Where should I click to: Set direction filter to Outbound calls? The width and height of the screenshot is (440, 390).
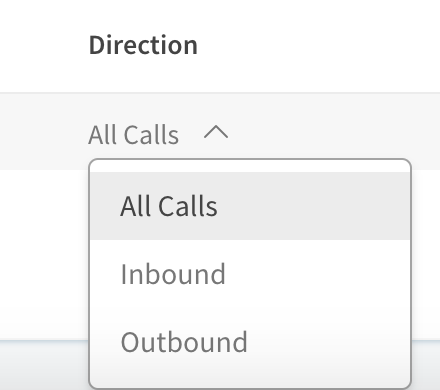[250, 342]
